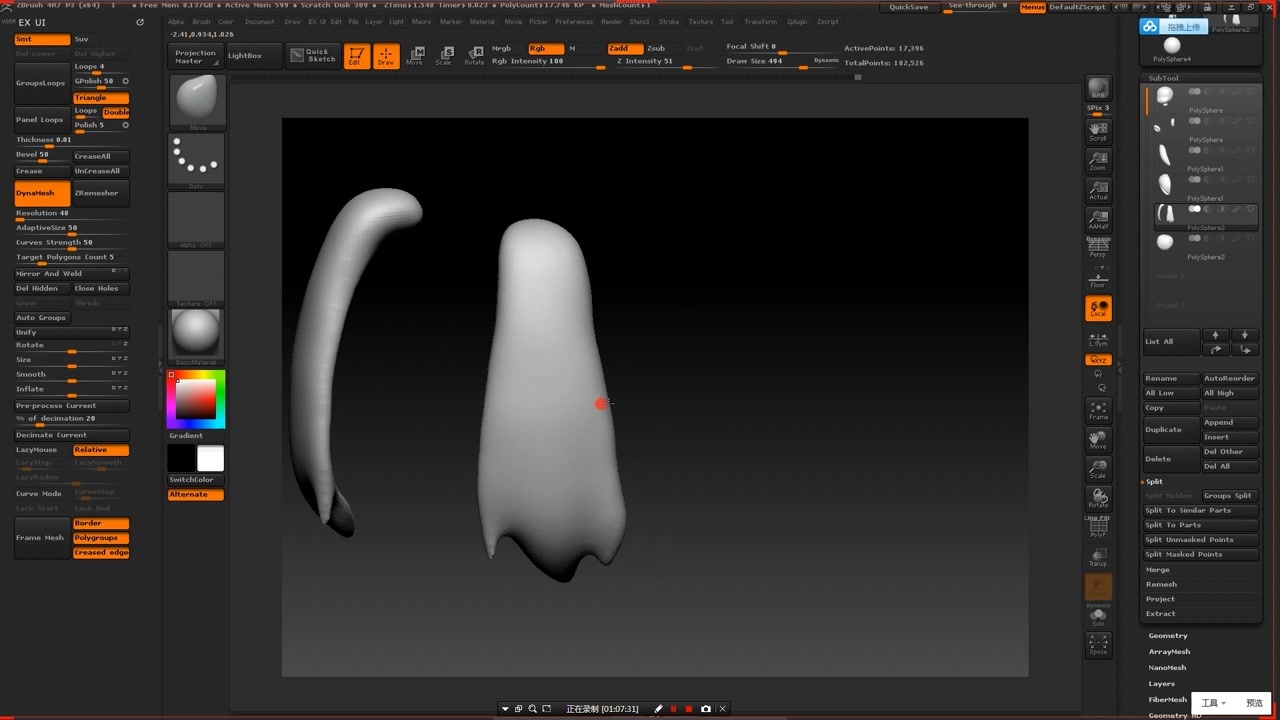The height and width of the screenshot is (720, 1280).
Task: Set canvas to Actual size
Action: point(1098,189)
